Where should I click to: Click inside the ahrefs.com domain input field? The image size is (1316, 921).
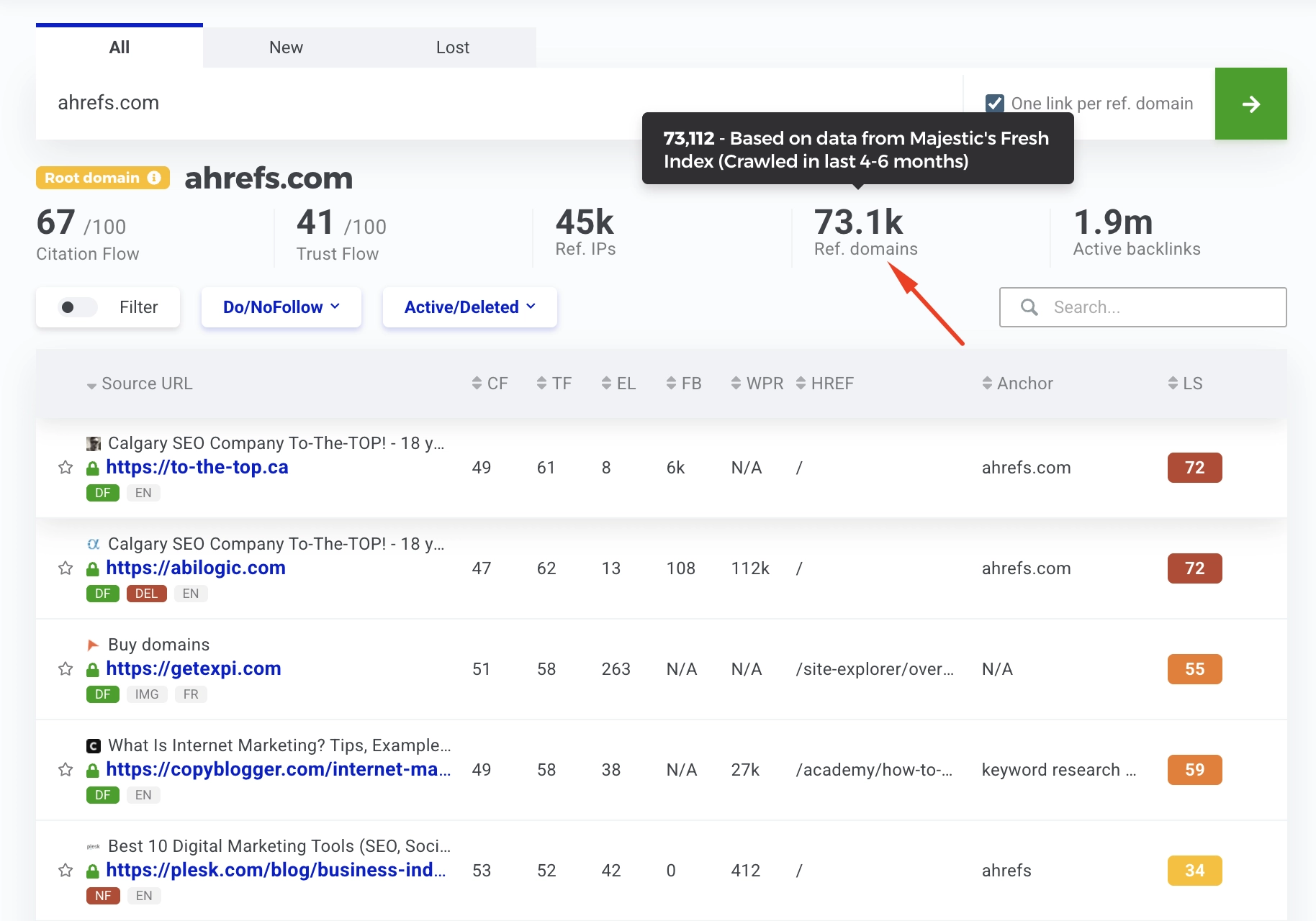coord(288,103)
